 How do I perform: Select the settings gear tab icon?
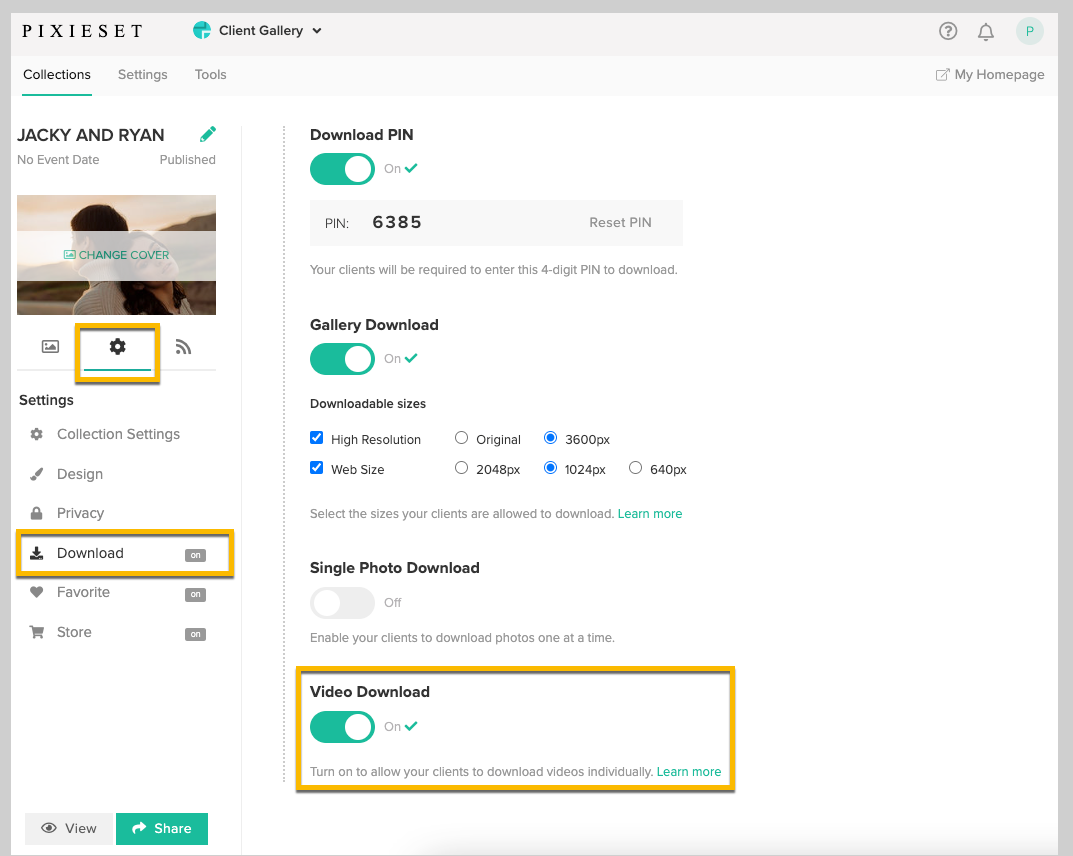click(x=118, y=346)
